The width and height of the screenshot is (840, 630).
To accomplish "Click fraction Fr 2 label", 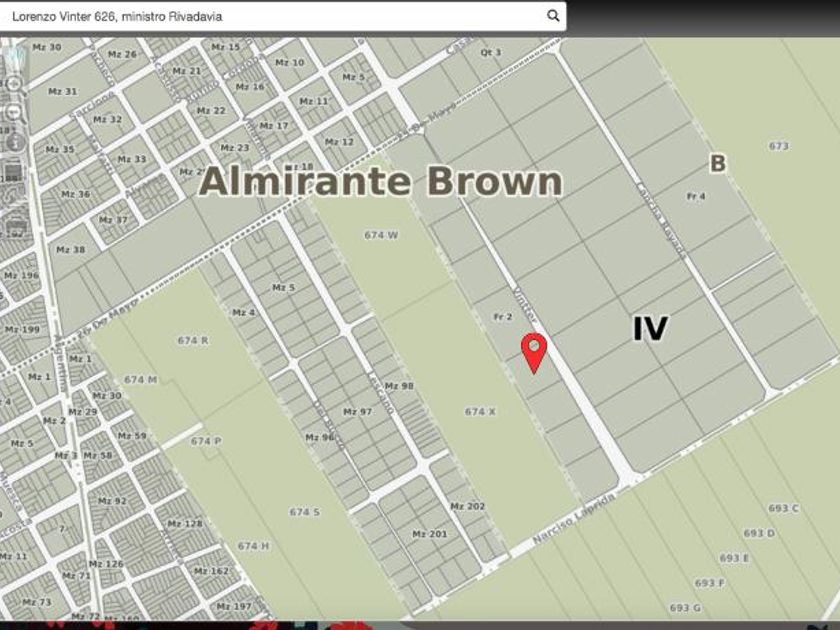I will 502,317.
